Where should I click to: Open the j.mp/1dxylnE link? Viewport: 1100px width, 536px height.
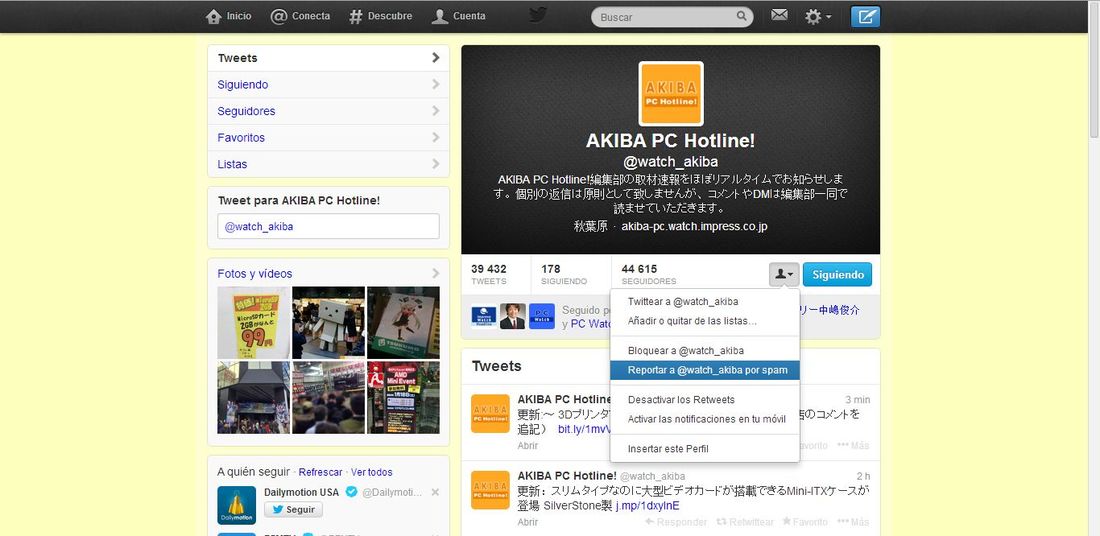(x=648, y=506)
